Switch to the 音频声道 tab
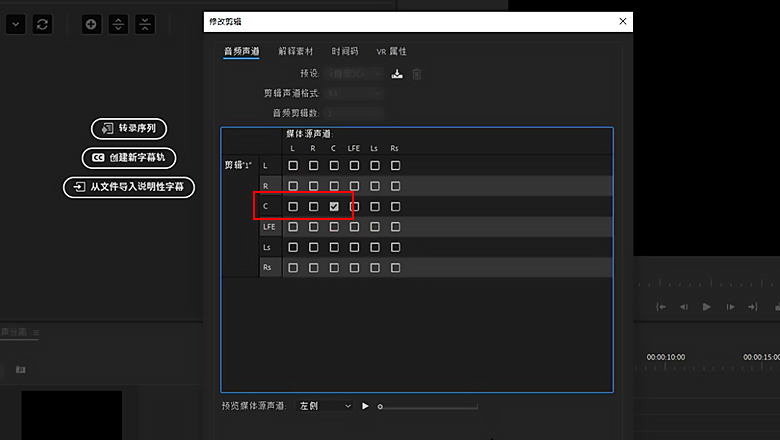780x440 pixels. [x=241, y=51]
